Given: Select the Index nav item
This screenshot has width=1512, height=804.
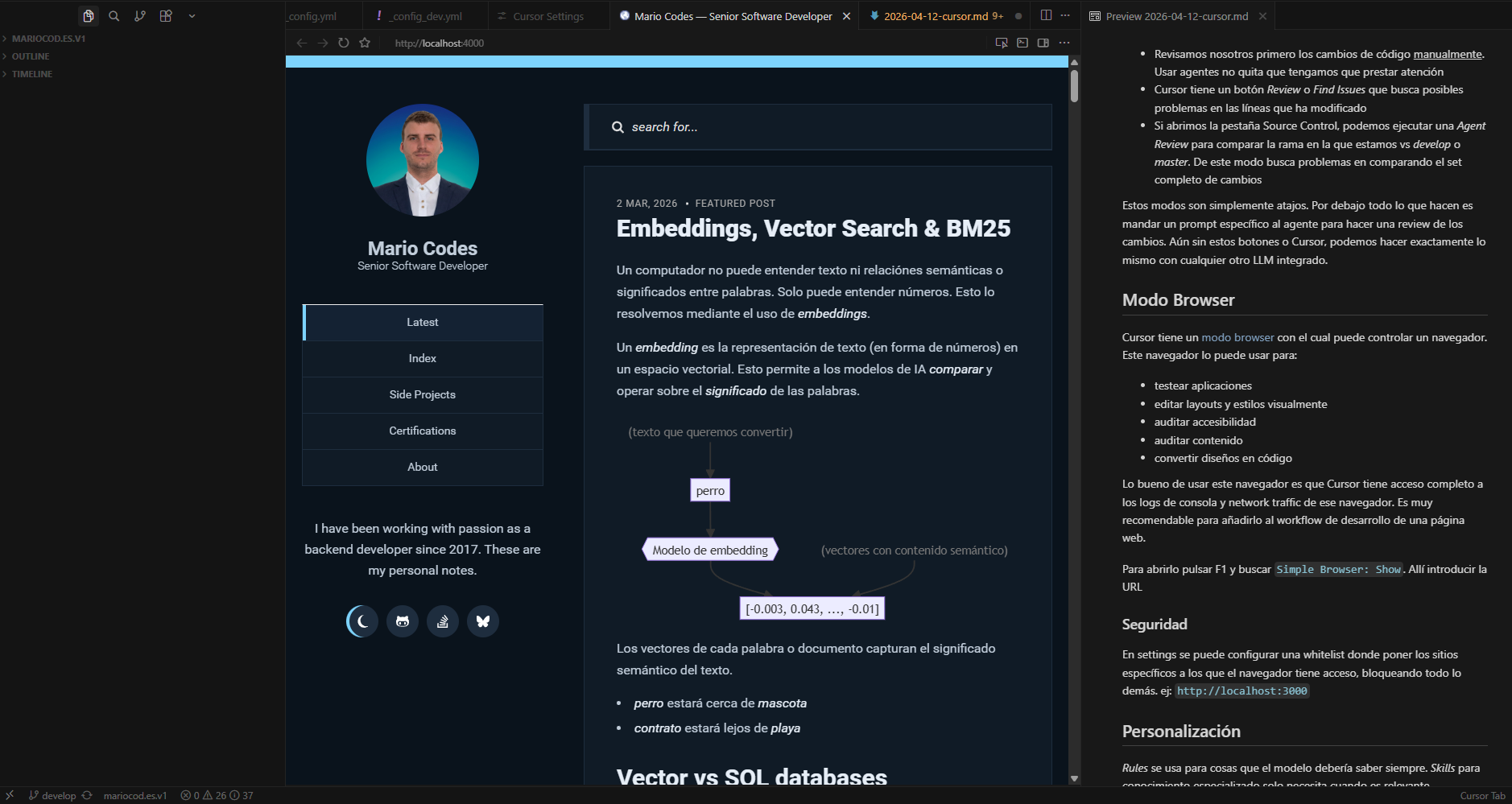Looking at the screenshot, I should pos(423,359).
